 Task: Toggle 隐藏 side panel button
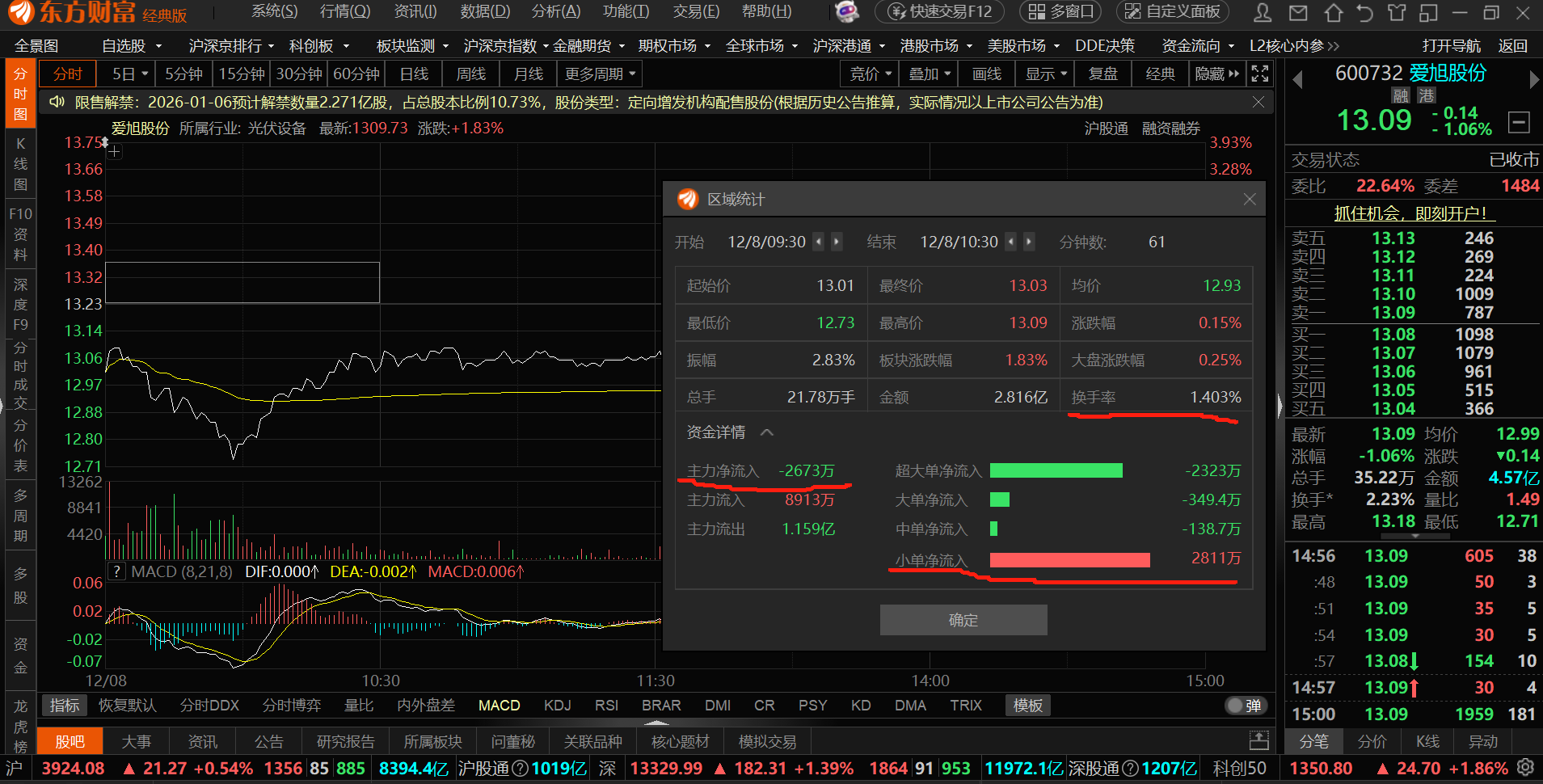(x=1216, y=74)
